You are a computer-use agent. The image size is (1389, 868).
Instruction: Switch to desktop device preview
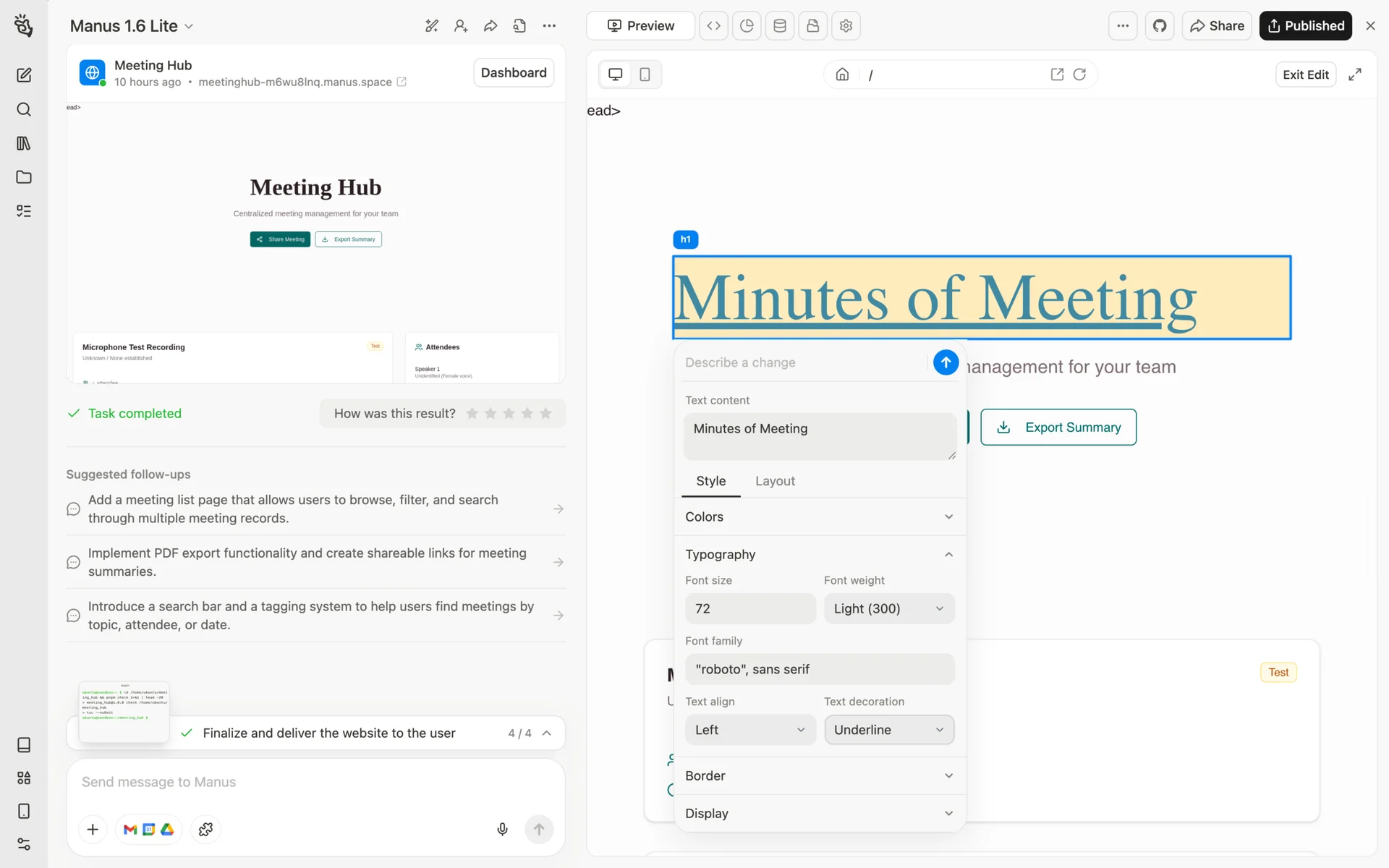(615, 75)
